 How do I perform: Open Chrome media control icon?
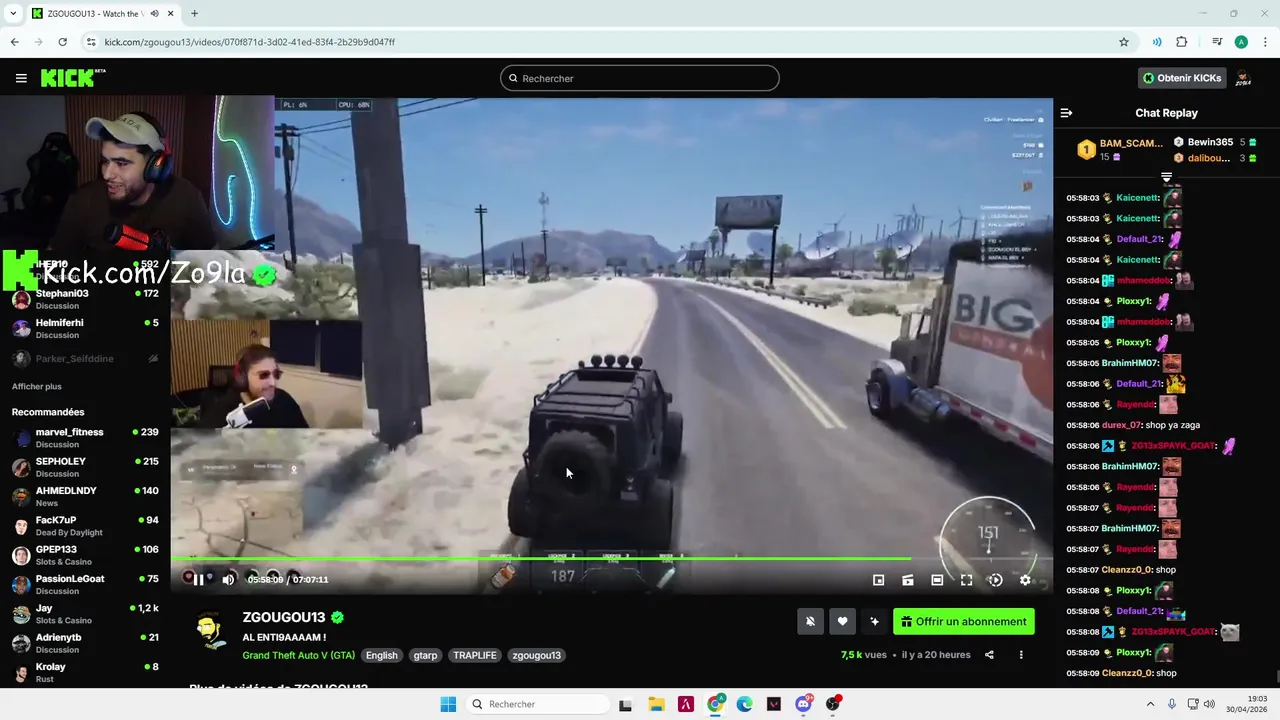click(1217, 42)
